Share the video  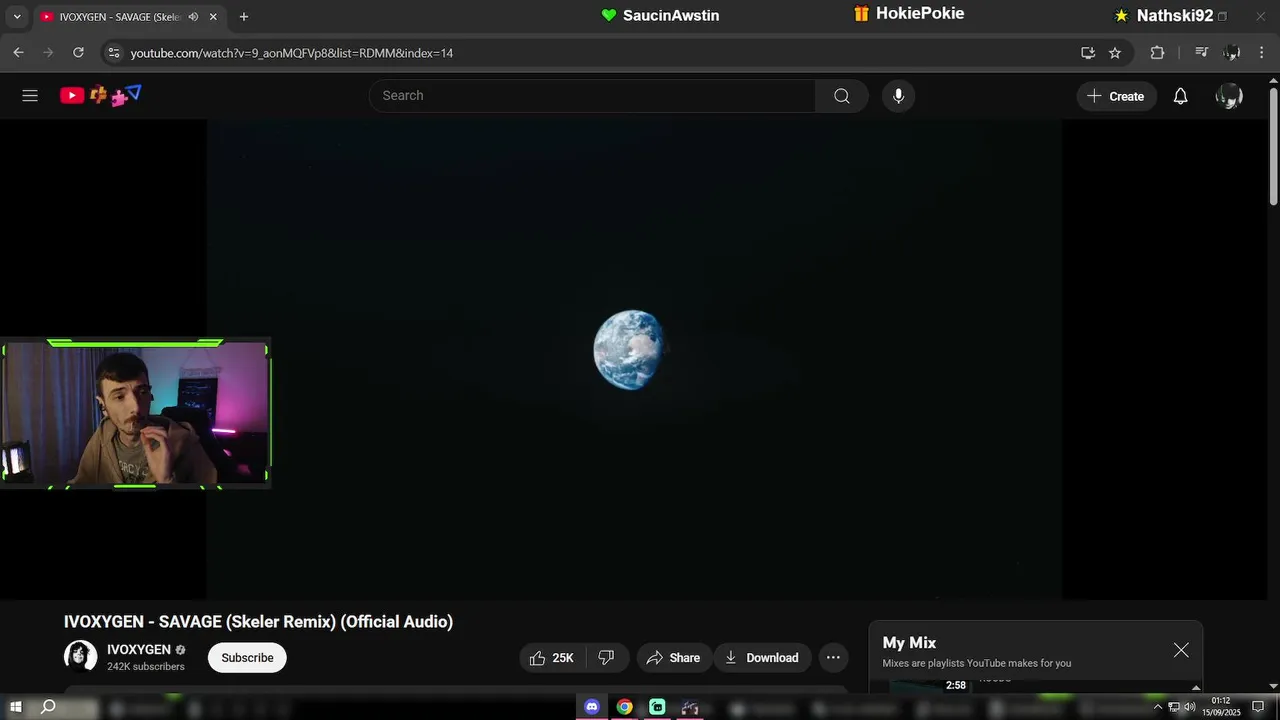[x=674, y=658]
